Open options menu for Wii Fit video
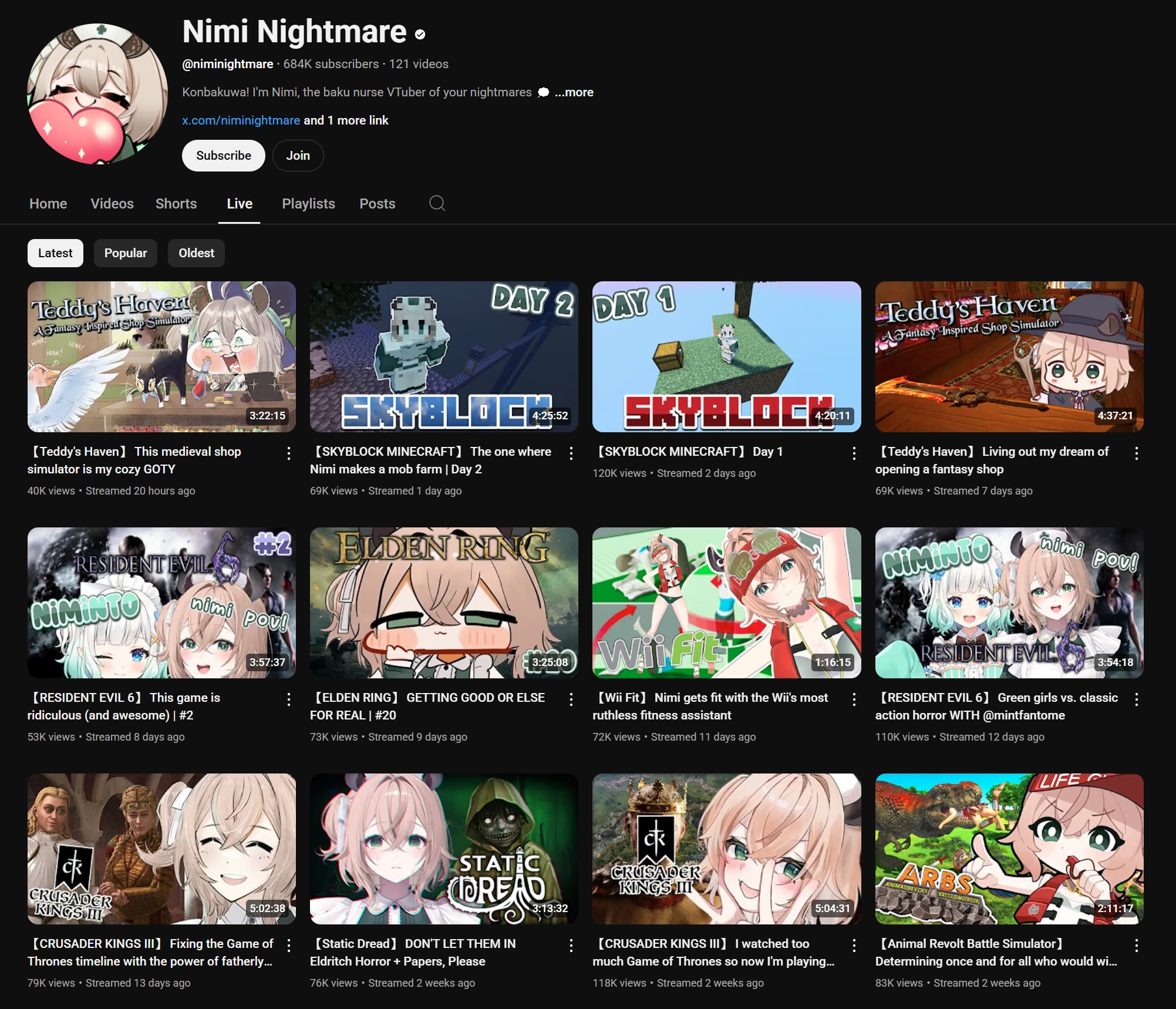1176x1009 pixels. pos(854,699)
